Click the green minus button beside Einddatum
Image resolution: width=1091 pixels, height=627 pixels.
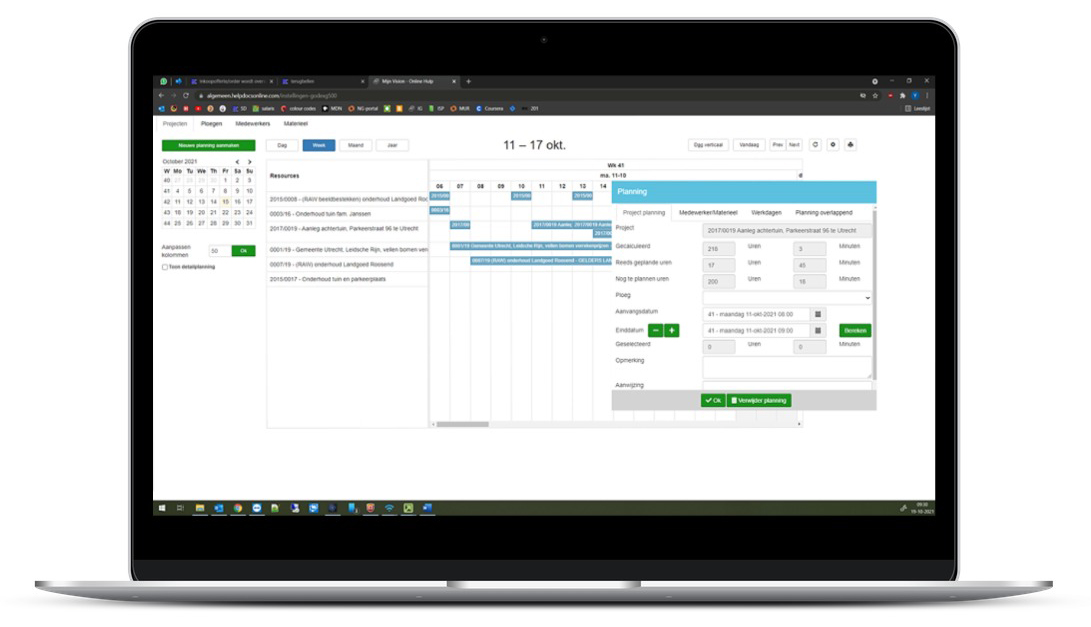tap(655, 330)
